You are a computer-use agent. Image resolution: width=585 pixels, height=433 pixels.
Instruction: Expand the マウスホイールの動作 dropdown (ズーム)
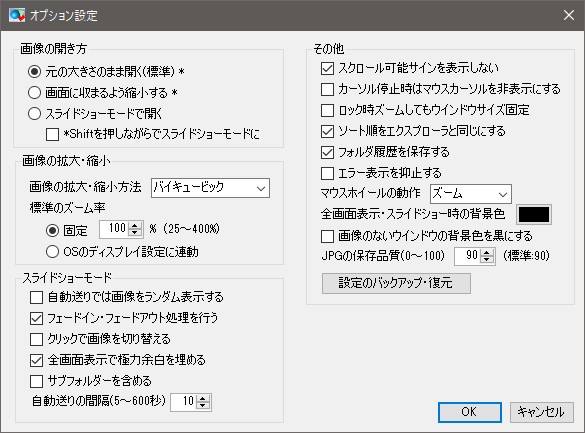tap(470, 194)
